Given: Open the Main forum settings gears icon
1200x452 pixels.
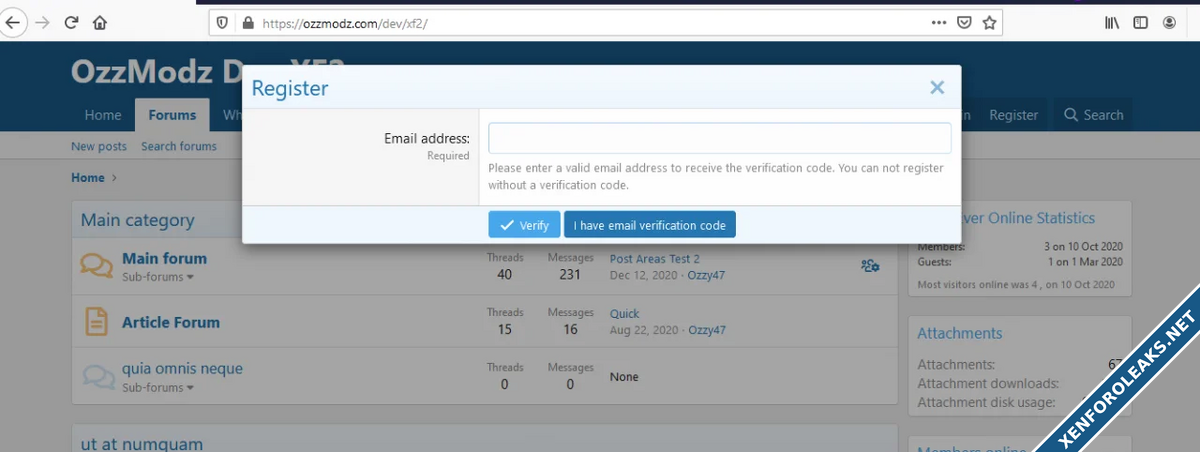Looking at the screenshot, I should [869, 266].
